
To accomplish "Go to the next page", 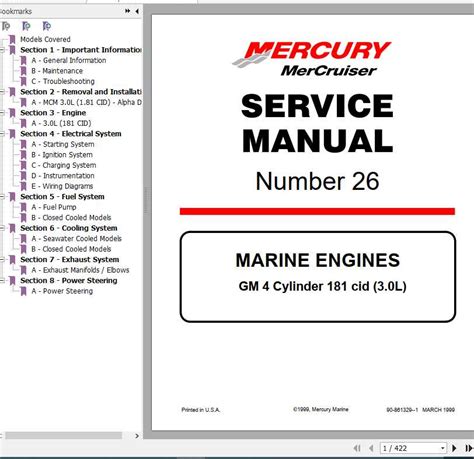I will point(454,448).
